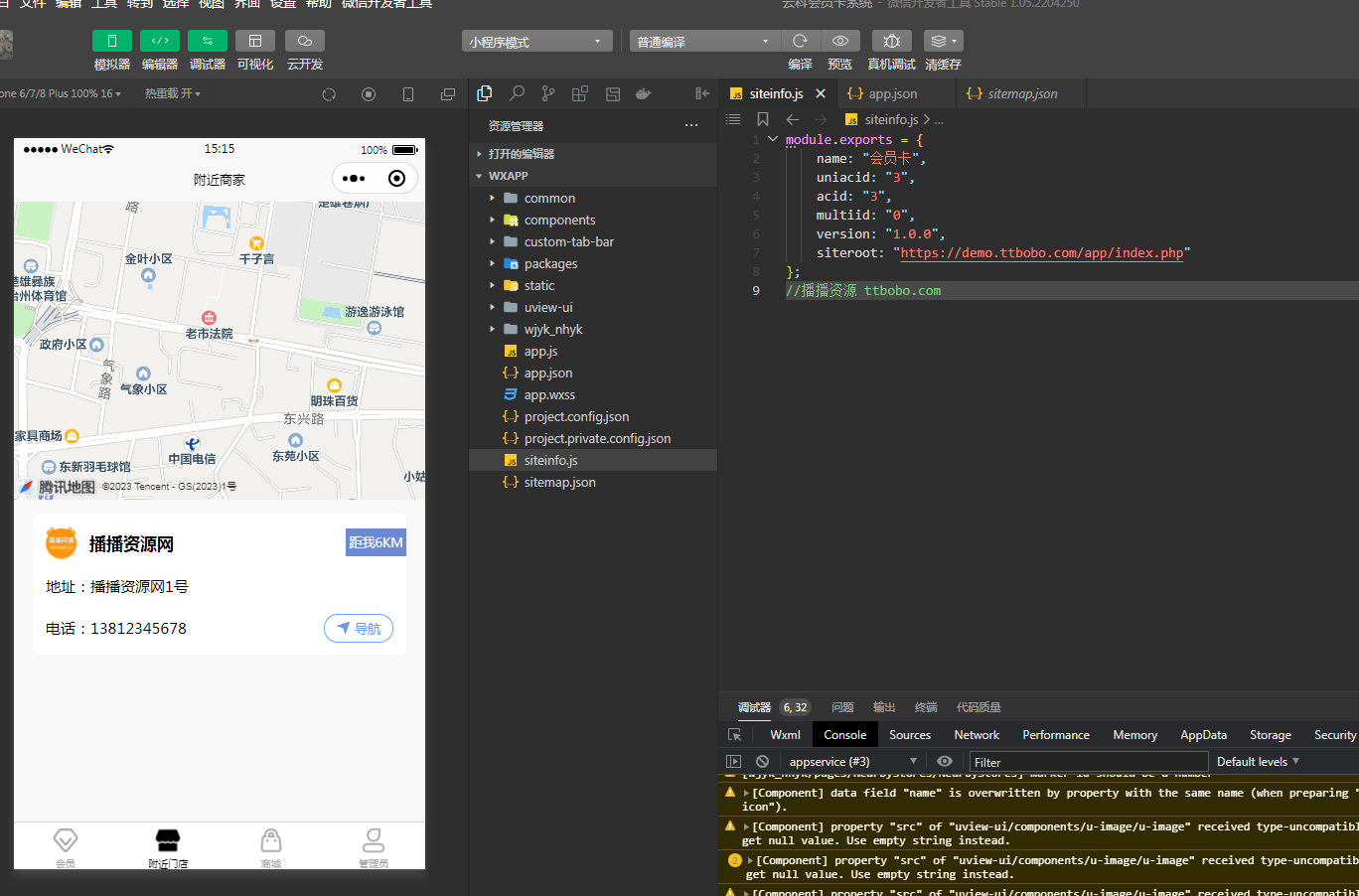
Task: Open project.config.json file
Action: [593, 416]
